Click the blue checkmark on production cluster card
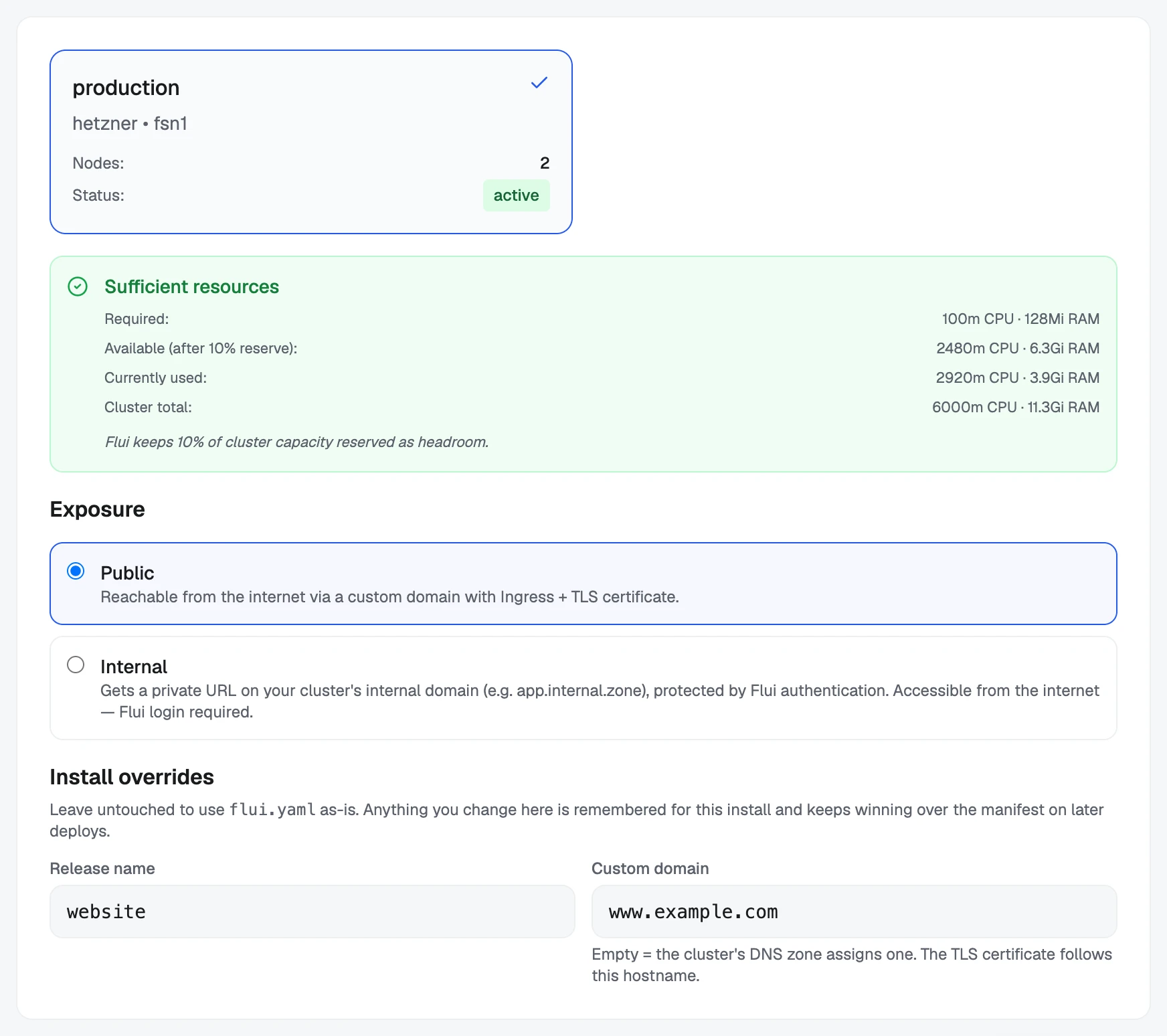The image size is (1167, 1036). click(539, 83)
